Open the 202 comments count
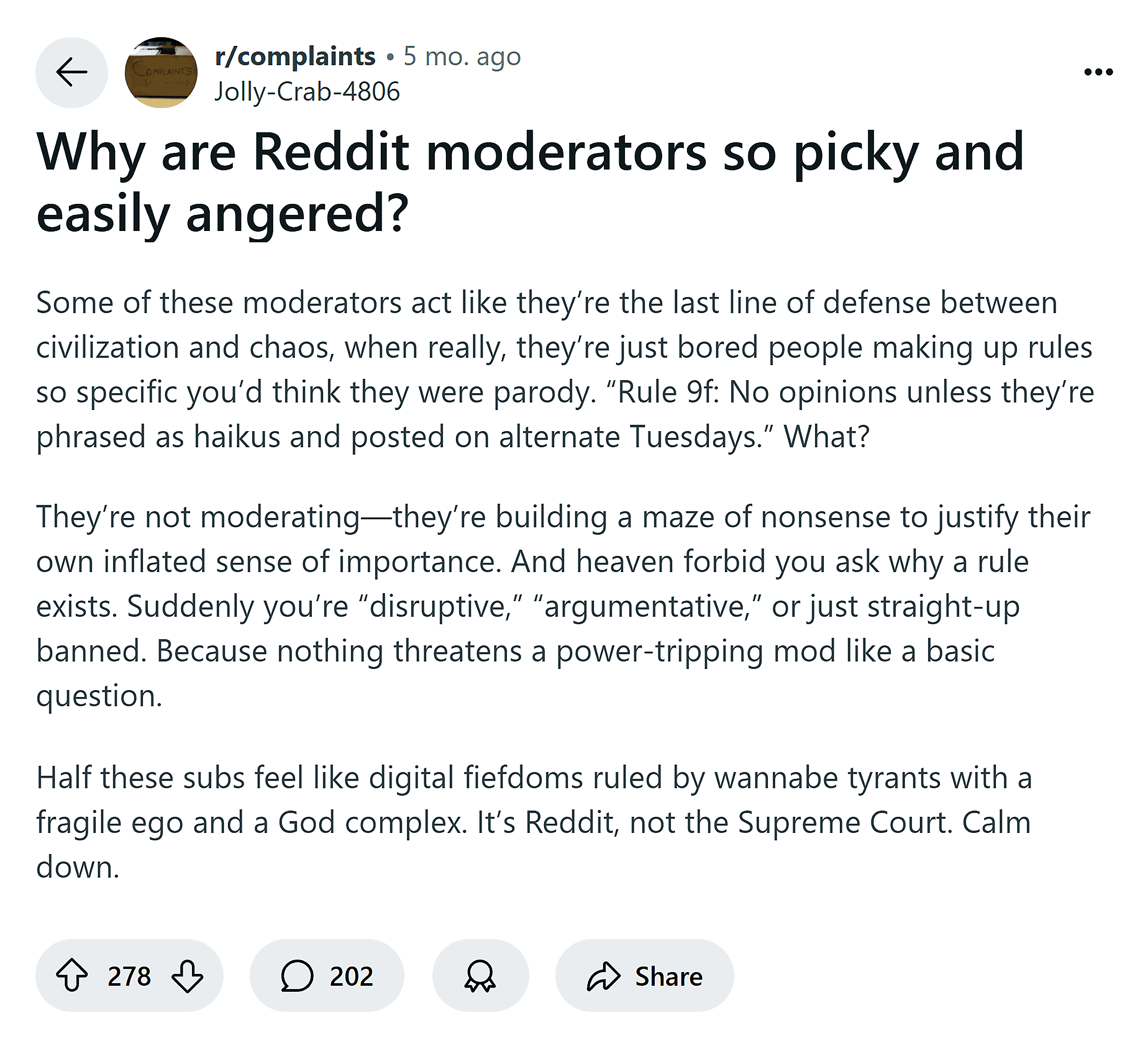 pos(351,976)
